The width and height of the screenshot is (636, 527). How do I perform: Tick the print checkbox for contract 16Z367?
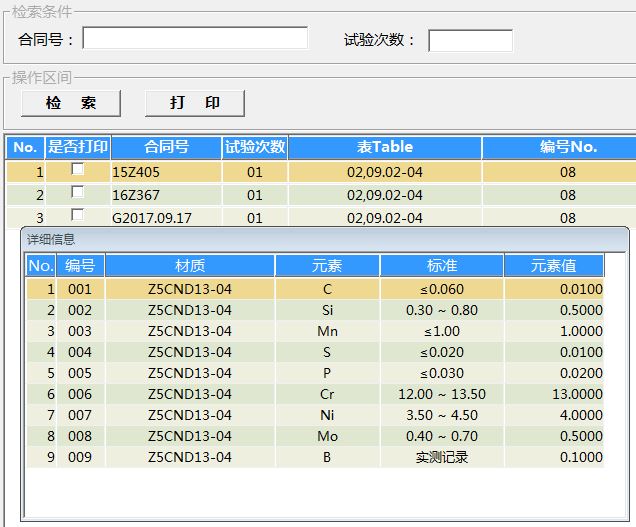77,193
